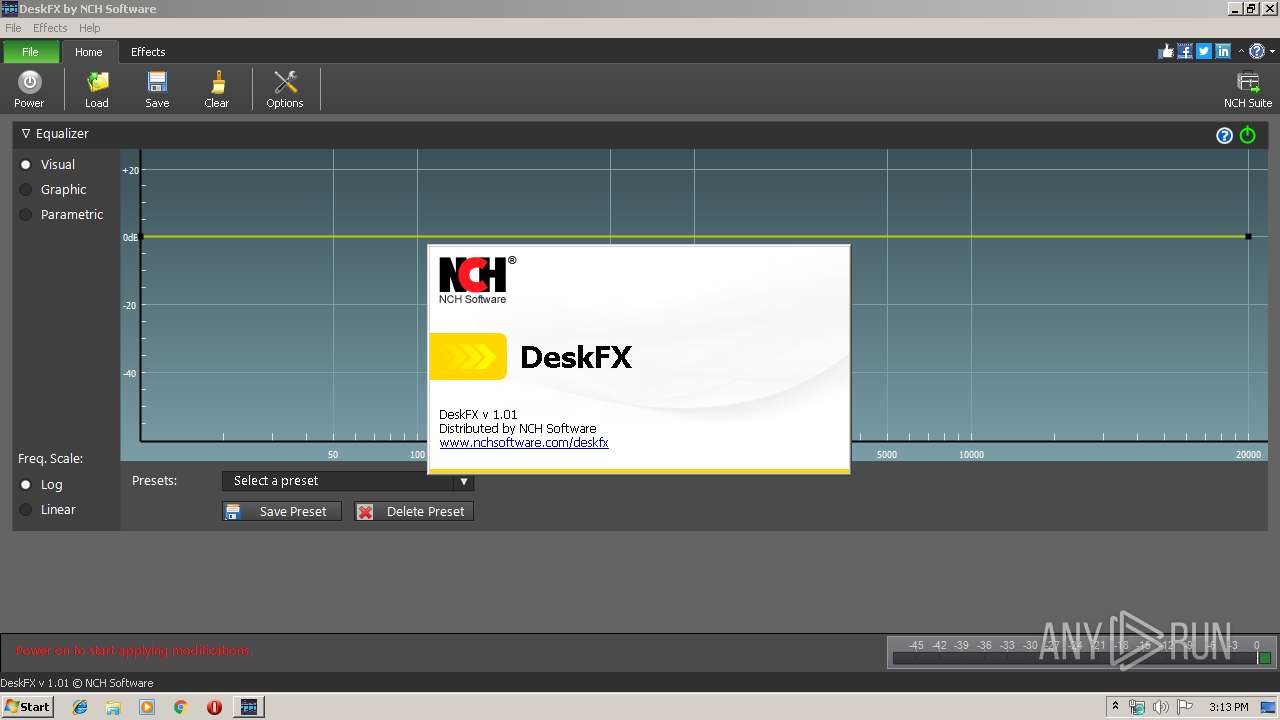Click the 'Distributed by NCH Software' text

[517, 428]
